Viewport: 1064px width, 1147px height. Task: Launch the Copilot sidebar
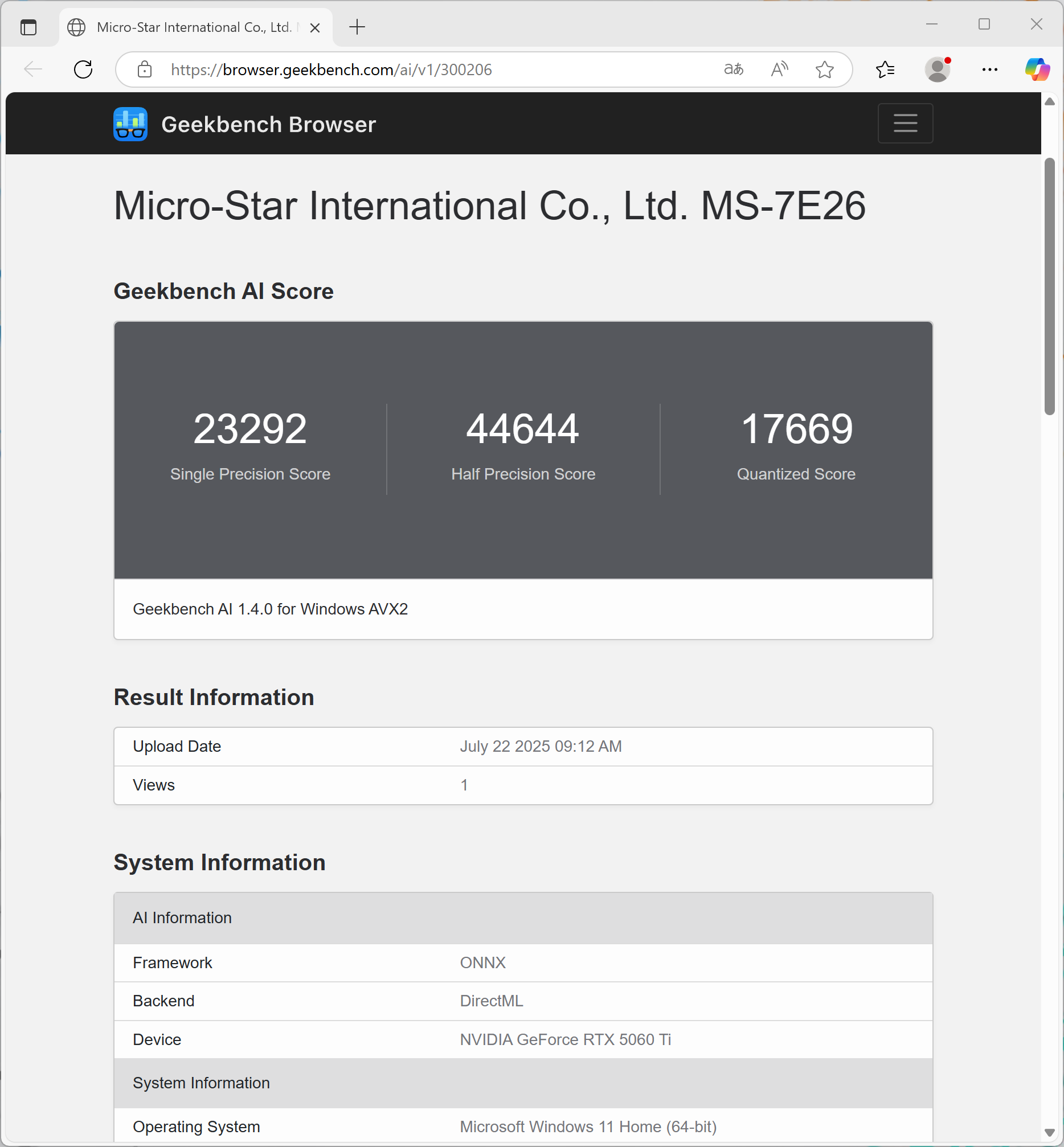pyautogui.click(x=1037, y=69)
